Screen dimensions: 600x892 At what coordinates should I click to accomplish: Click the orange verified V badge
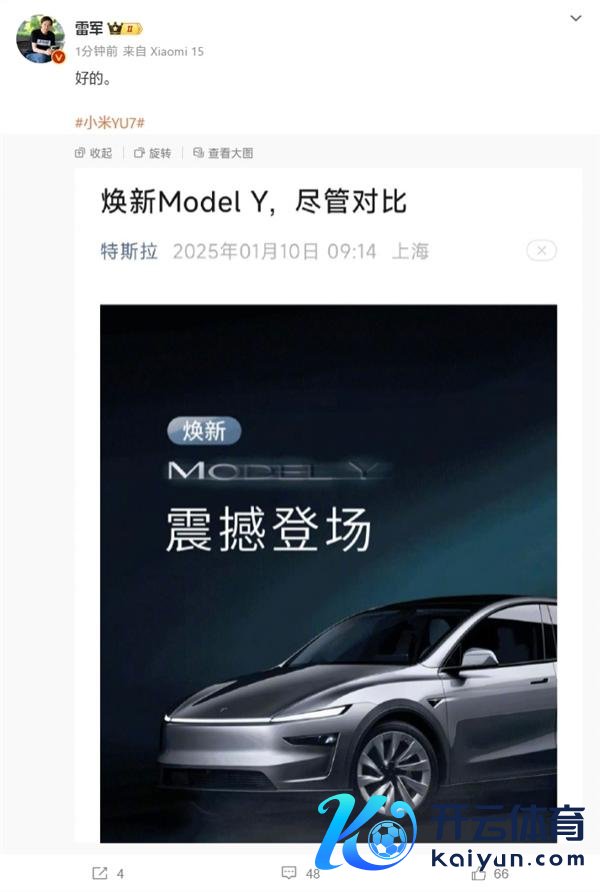tap(58, 57)
